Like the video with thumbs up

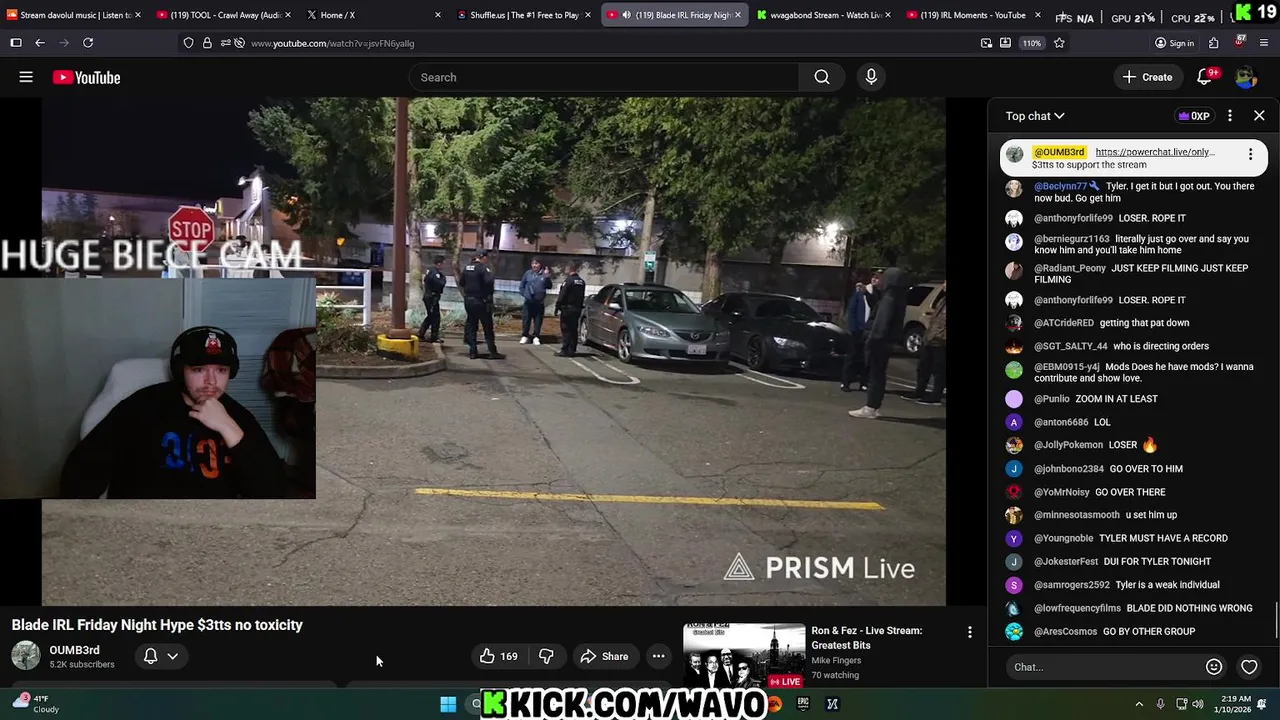498,656
